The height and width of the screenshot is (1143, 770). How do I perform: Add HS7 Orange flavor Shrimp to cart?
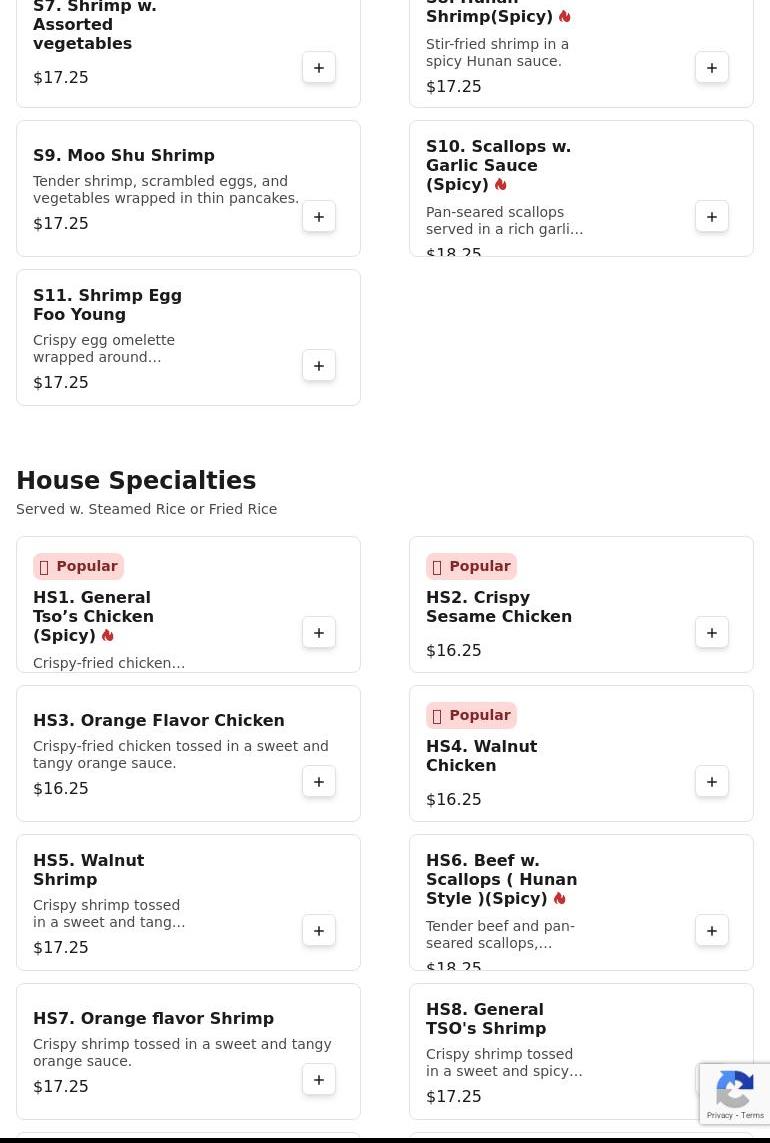tap(319, 1080)
